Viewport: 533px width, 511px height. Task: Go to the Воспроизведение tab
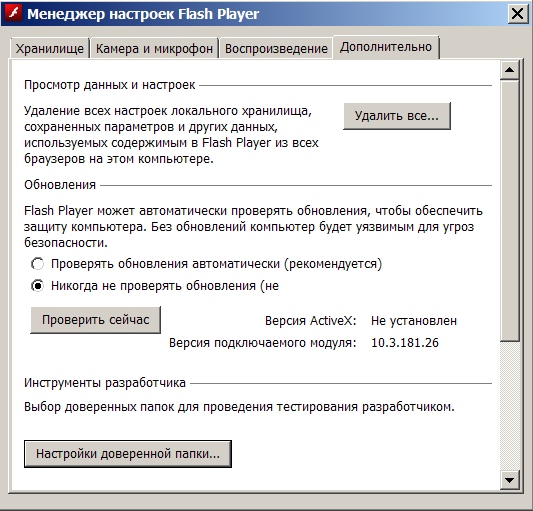click(276, 49)
